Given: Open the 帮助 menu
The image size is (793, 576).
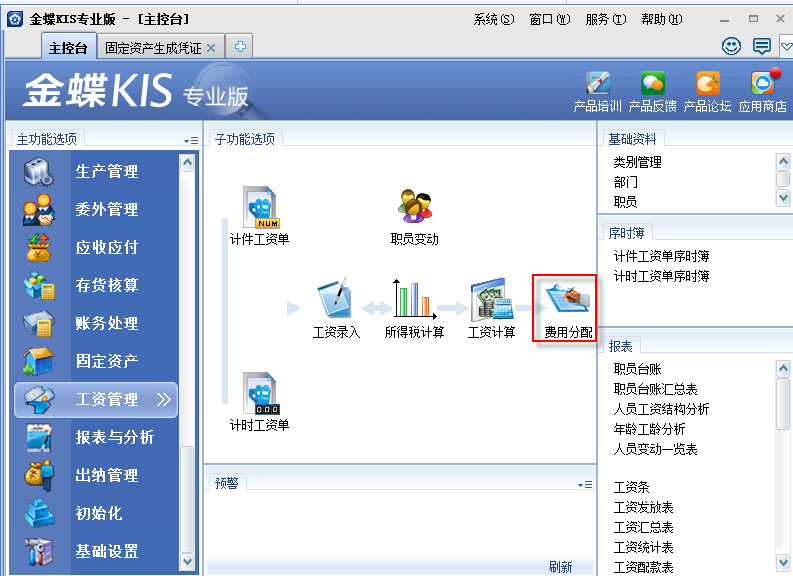Looking at the screenshot, I should (661, 19).
